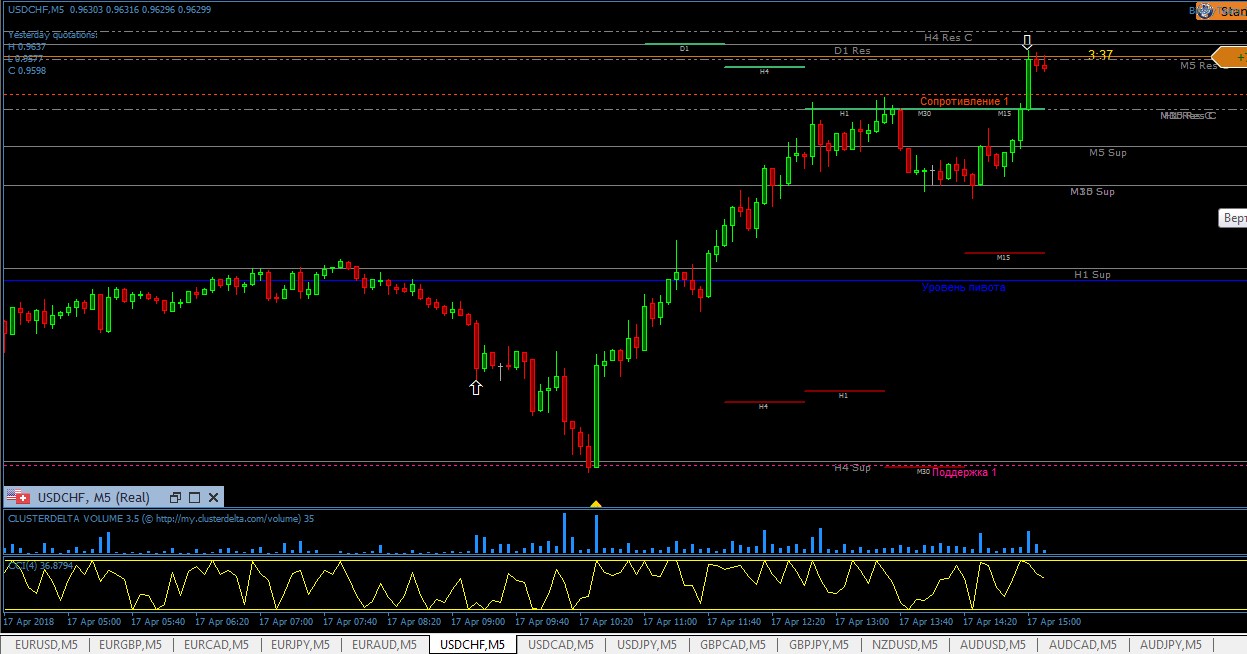1247x654 pixels.
Task: Click the Сопротивление 1 resistance label
Action: [964, 102]
